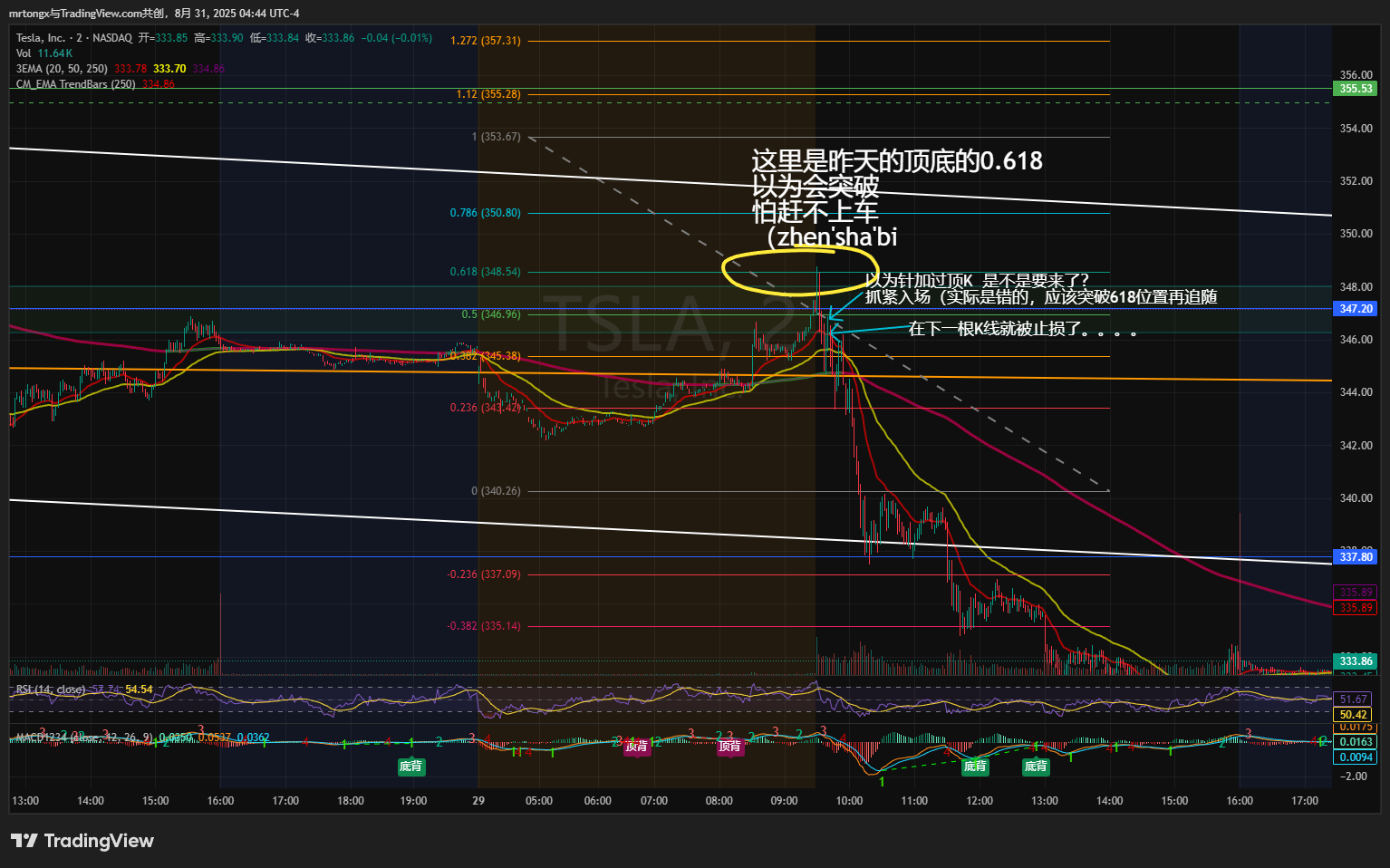Screen dimensions: 1390x868
Task: Click the blue 337.80 price tag
Action: [1356, 557]
